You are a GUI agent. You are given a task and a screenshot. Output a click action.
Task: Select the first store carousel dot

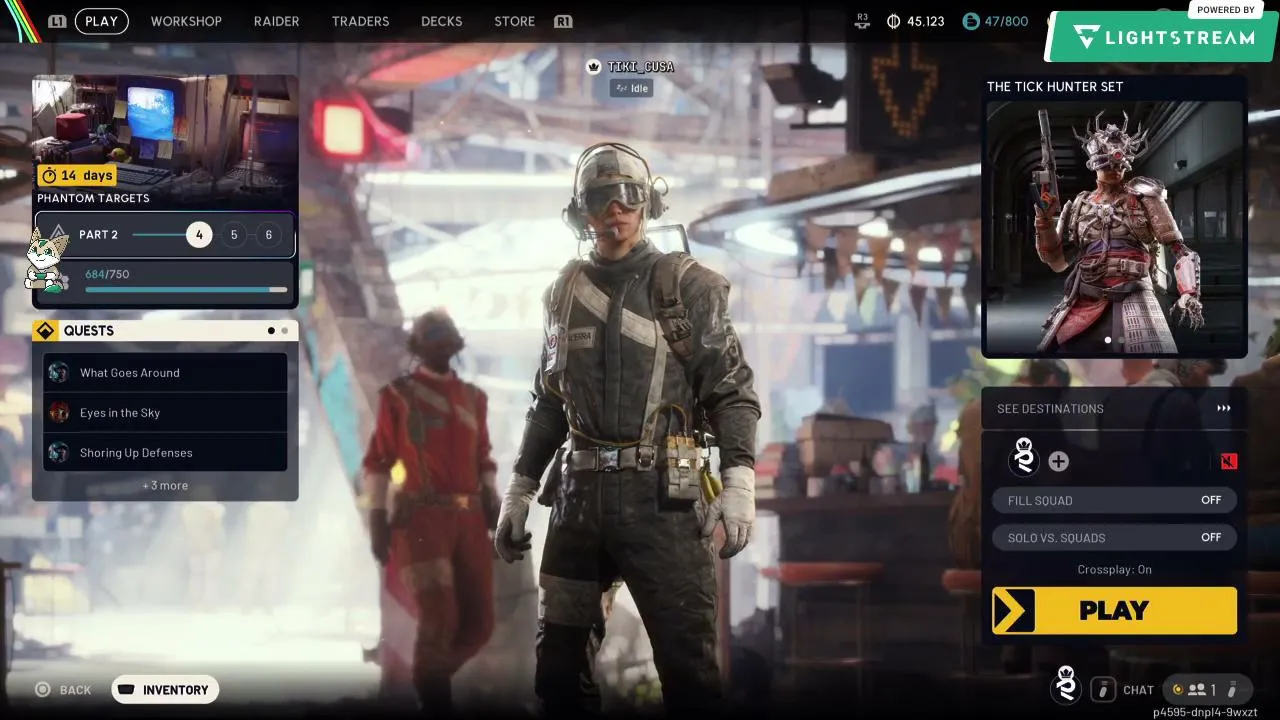1107,341
